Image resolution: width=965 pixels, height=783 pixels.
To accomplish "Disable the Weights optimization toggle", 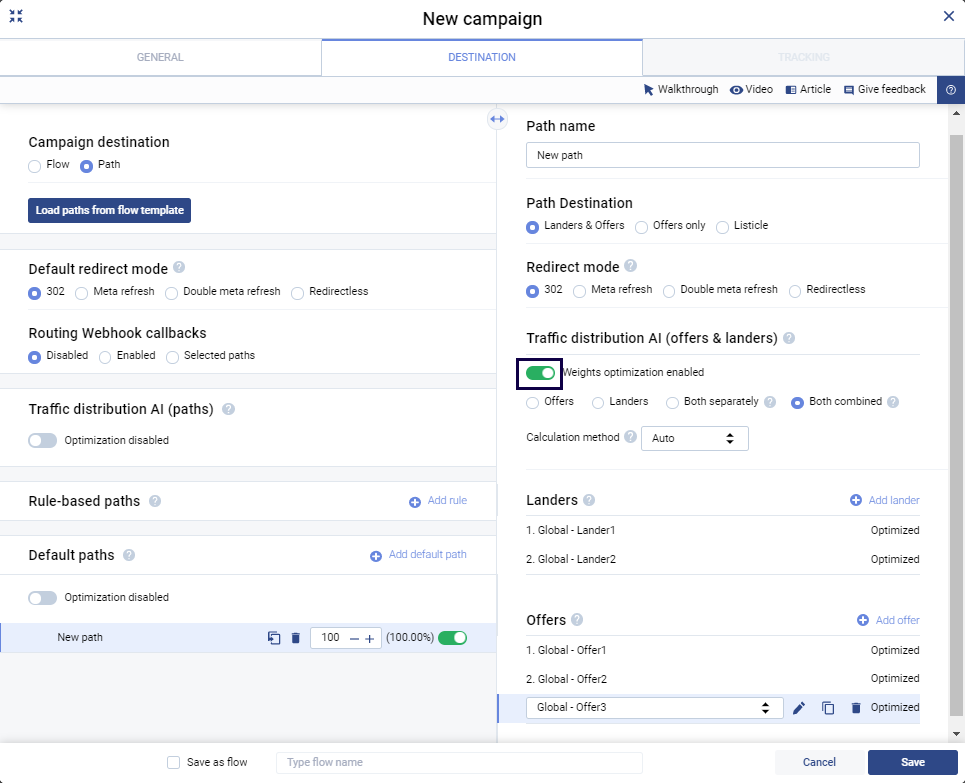I will [x=540, y=373].
